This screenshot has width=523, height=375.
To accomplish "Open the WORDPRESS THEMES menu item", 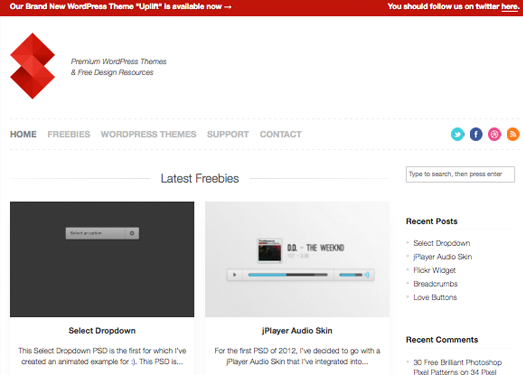I will click(148, 134).
